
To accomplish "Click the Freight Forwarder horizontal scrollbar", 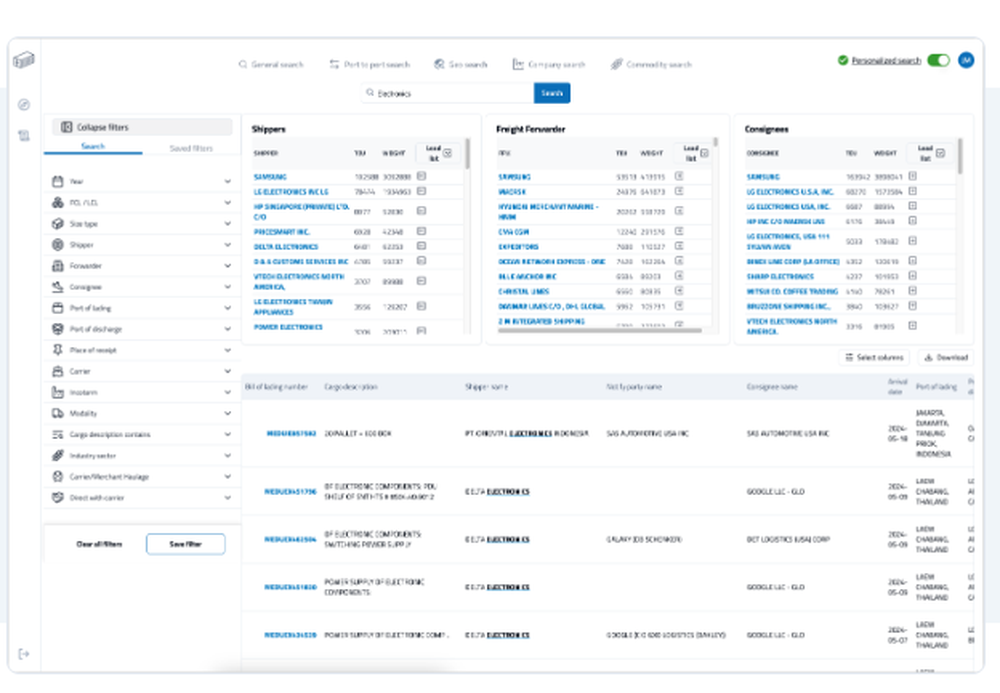I will pyautogui.click(x=599, y=330).
